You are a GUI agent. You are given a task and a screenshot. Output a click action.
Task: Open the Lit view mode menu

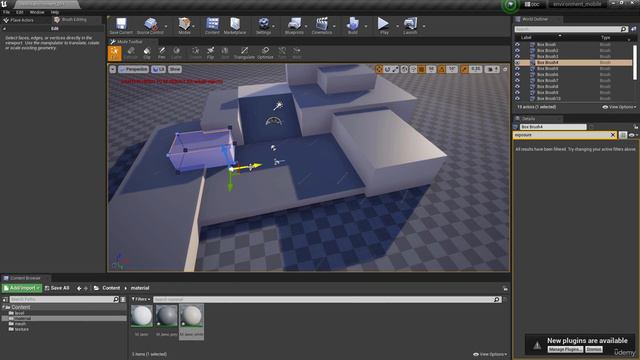158,69
